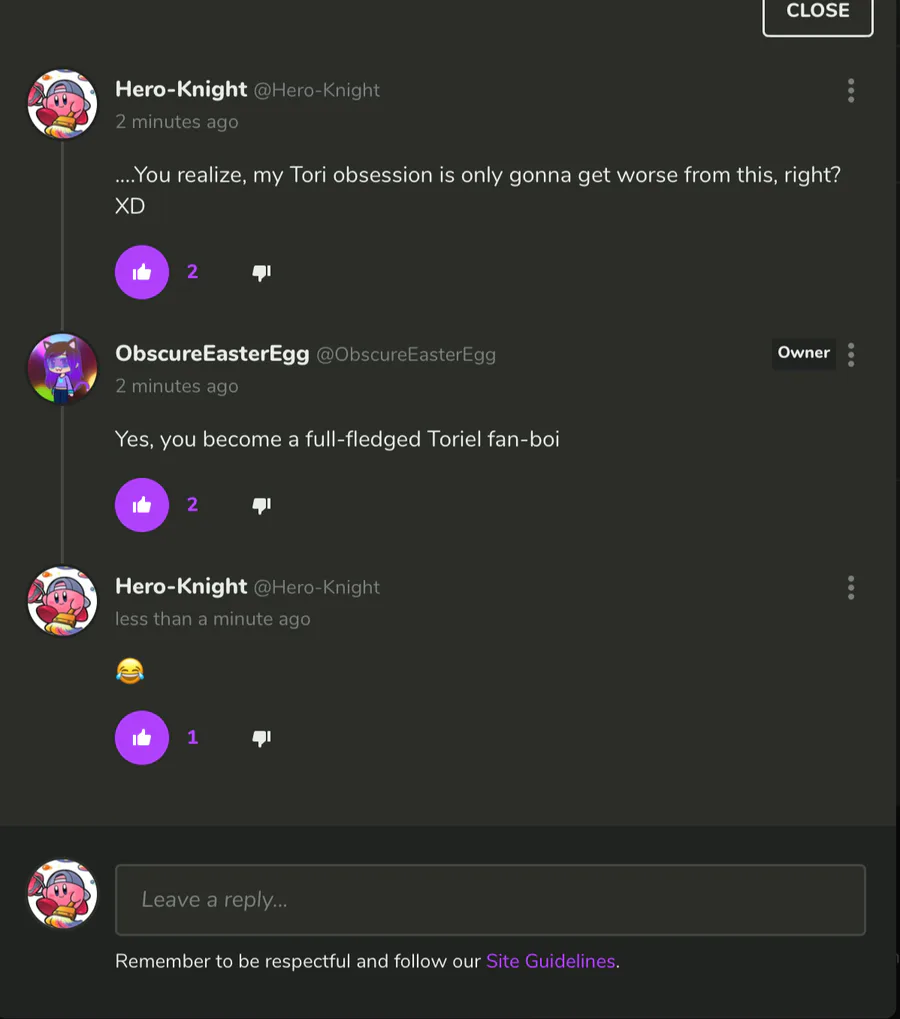Like Hero-Knight's laughing emoji reply
This screenshot has height=1019, width=900.
[142, 738]
